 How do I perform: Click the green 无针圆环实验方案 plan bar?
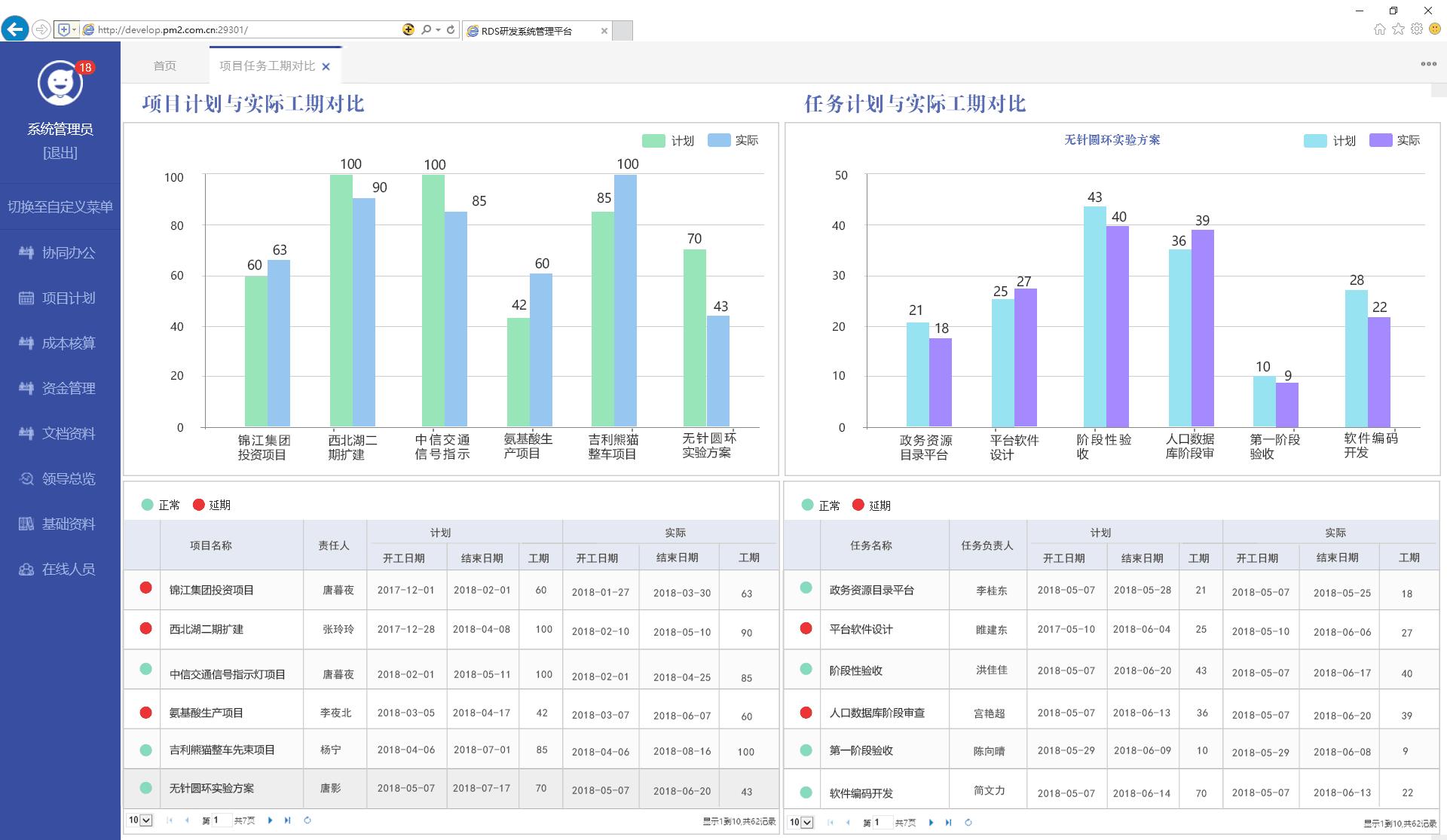point(694,339)
